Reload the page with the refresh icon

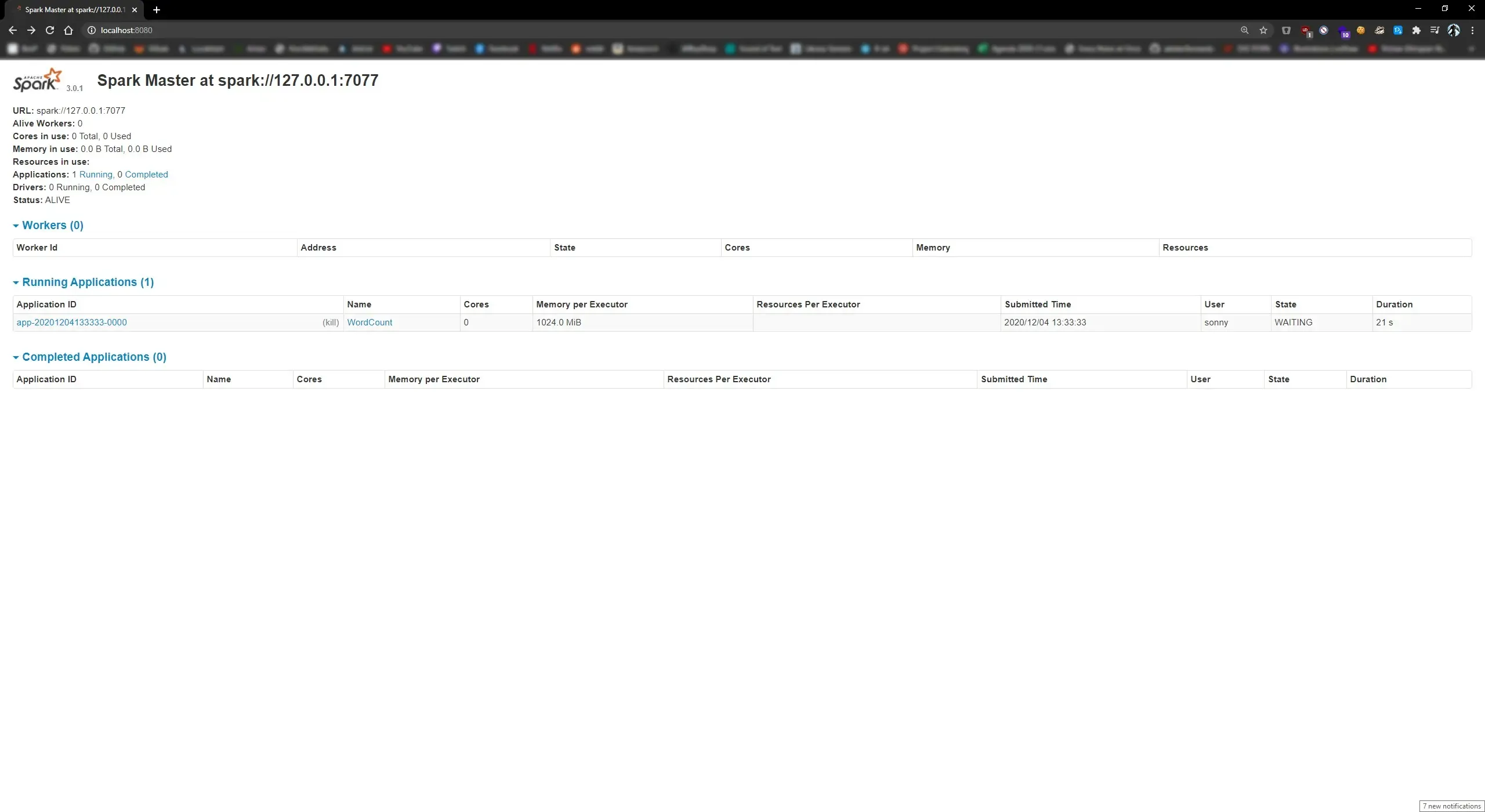50,30
